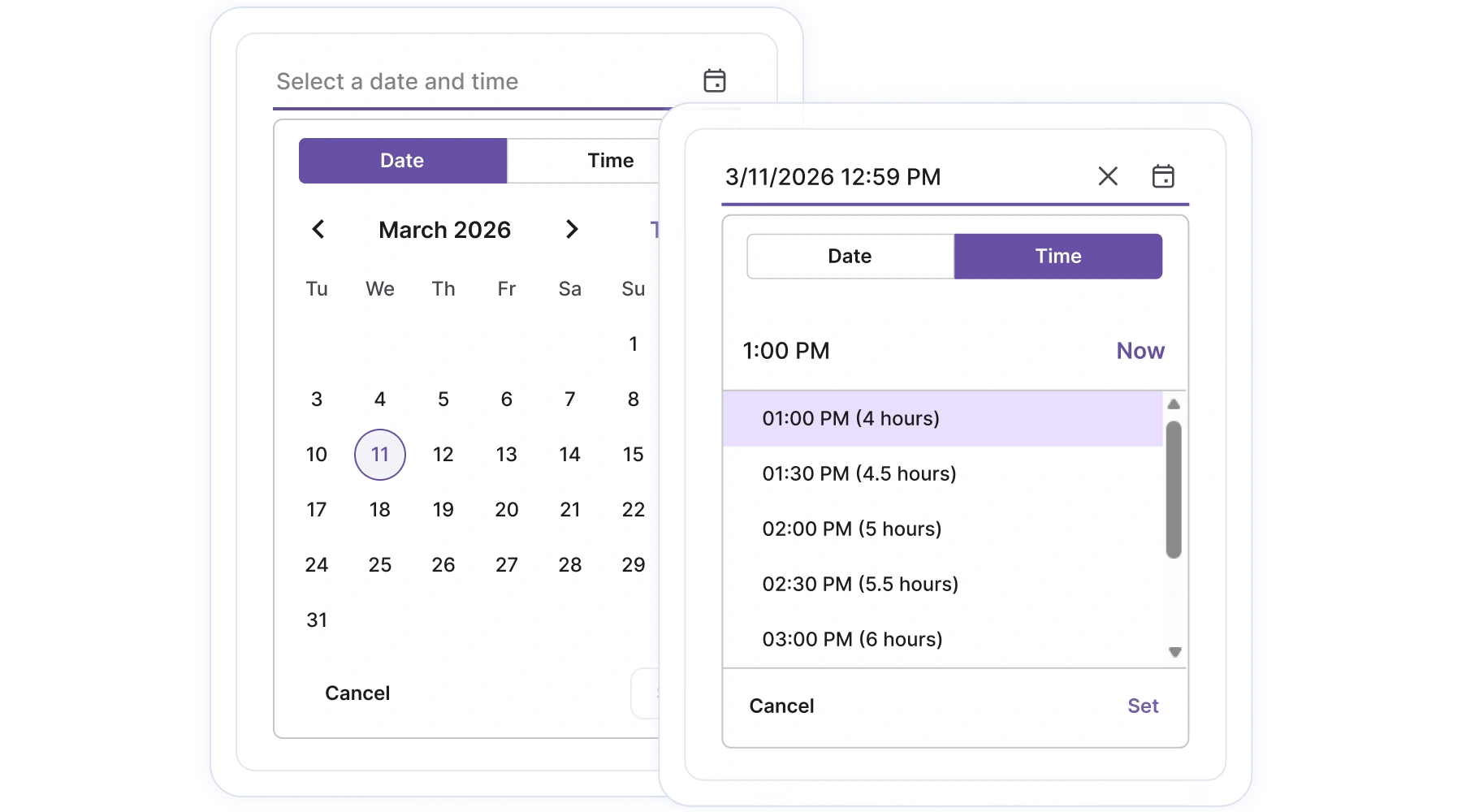
Task: Cancel the time picker dialog
Action: click(781, 706)
